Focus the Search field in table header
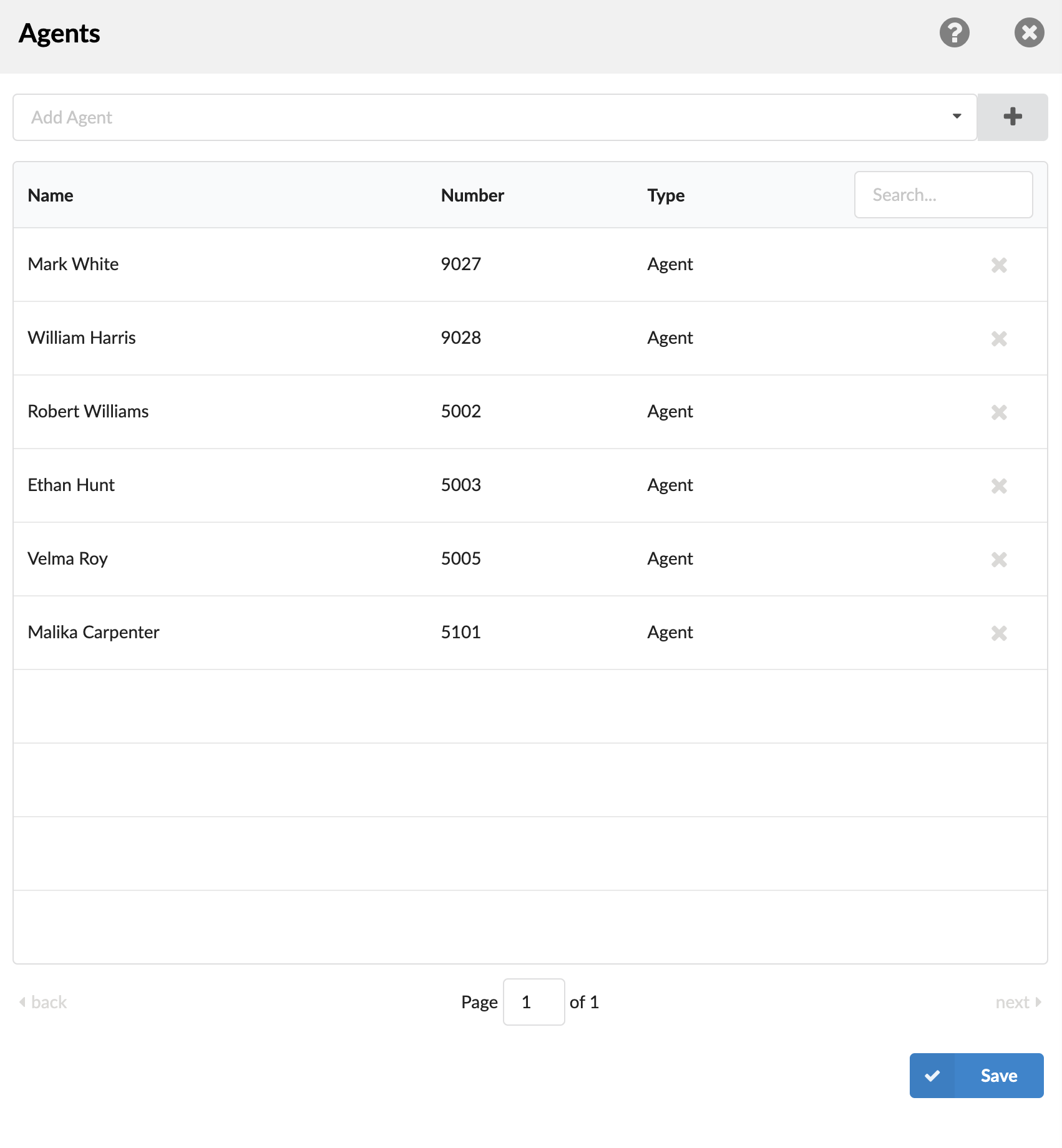Image resolution: width=1062 pixels, height=1148 pixels. point(943,195)
